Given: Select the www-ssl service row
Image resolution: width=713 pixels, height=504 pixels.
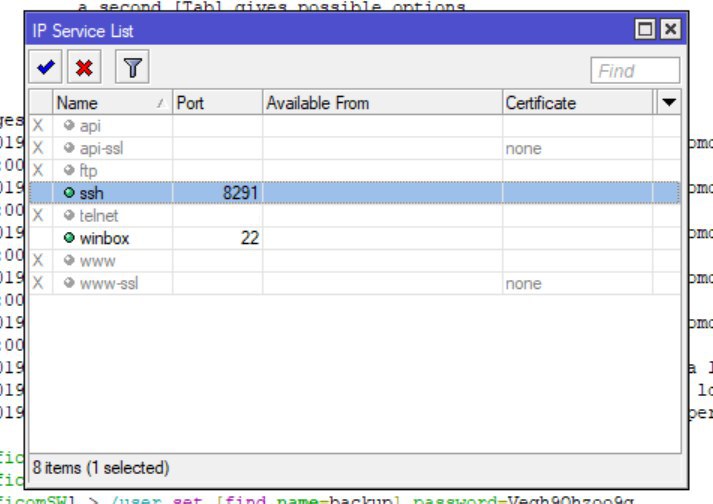Looking at the screenshot, I should (x=355, y=283).
